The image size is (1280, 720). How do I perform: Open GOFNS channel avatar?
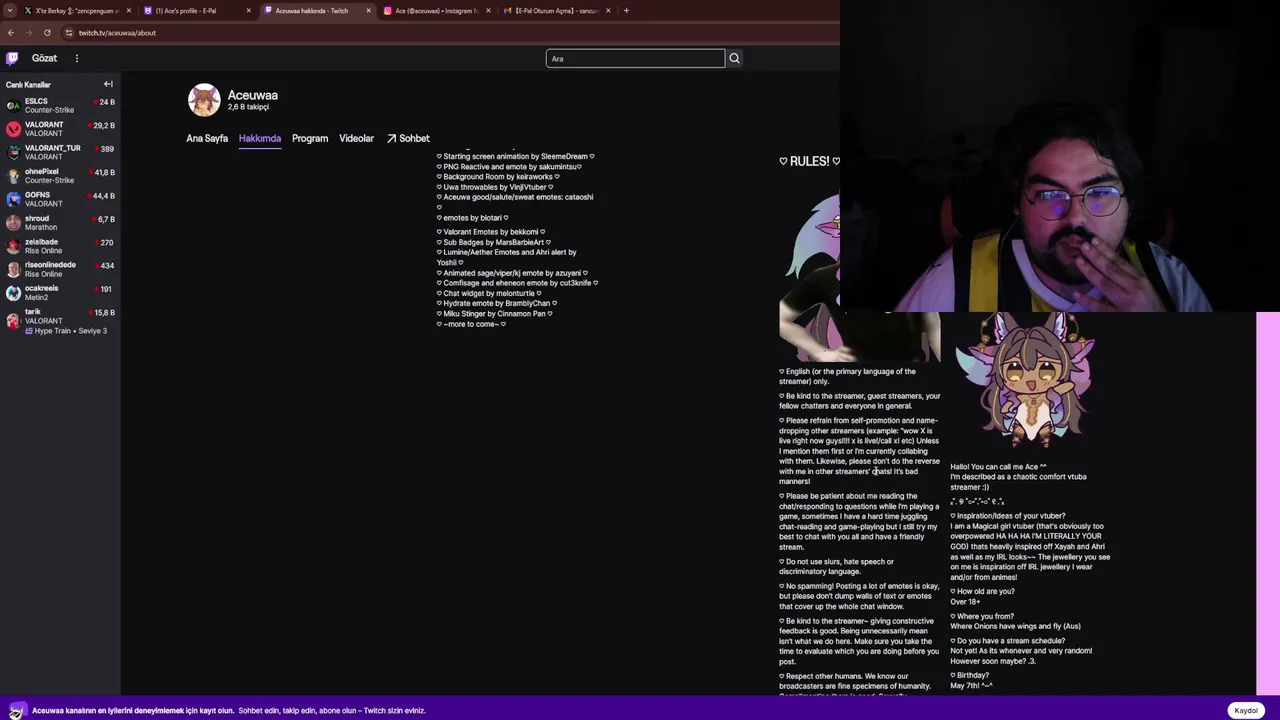(x=13, y=199)
